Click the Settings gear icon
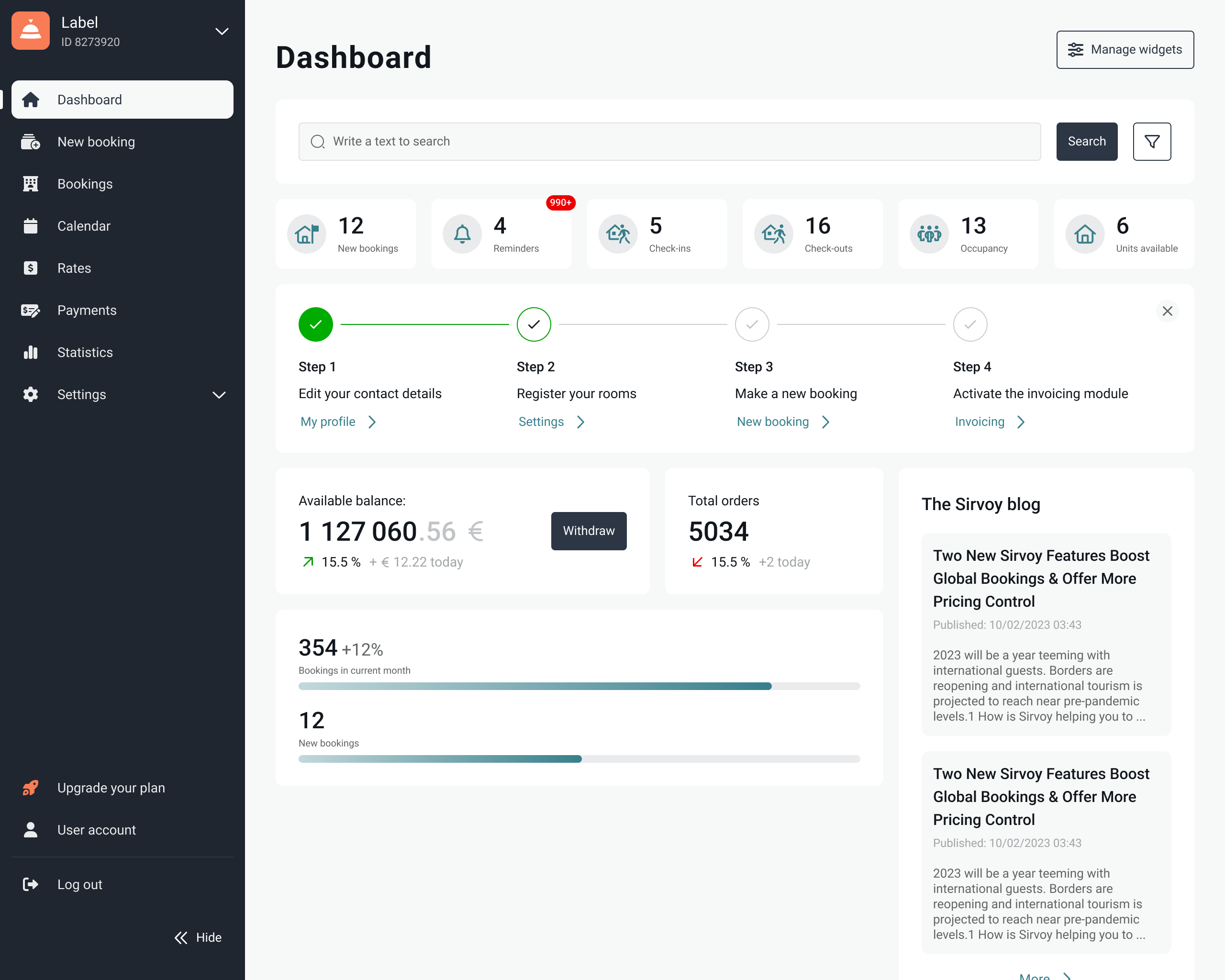The width and height of the screenshot is (1225, 980). pos(31,394)
